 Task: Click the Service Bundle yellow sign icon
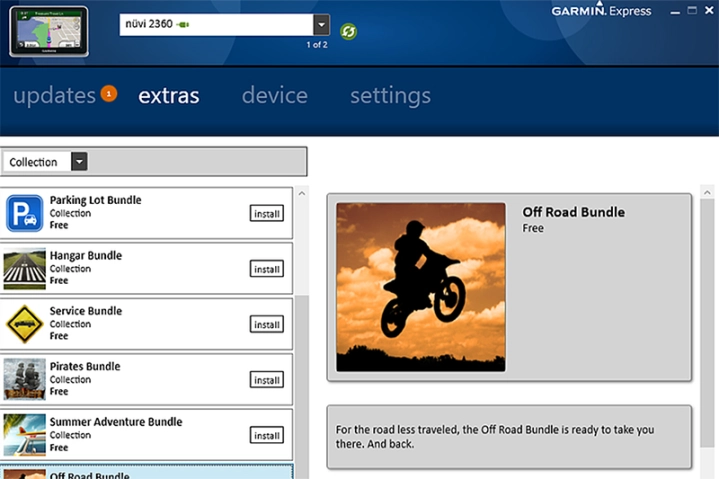pyautogui.click(x=25, y=324)
